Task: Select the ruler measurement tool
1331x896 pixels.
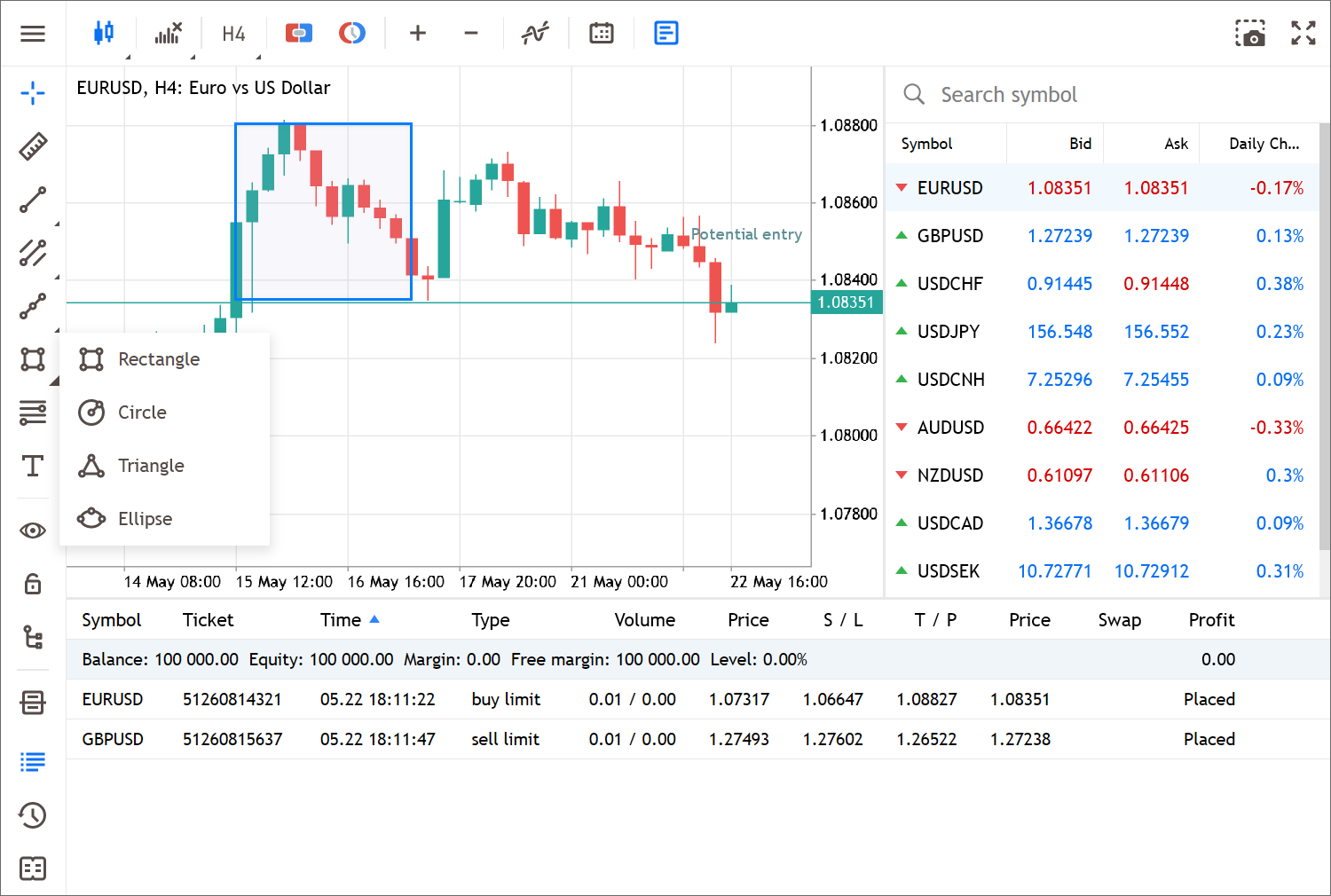Action: click(33, 146)
